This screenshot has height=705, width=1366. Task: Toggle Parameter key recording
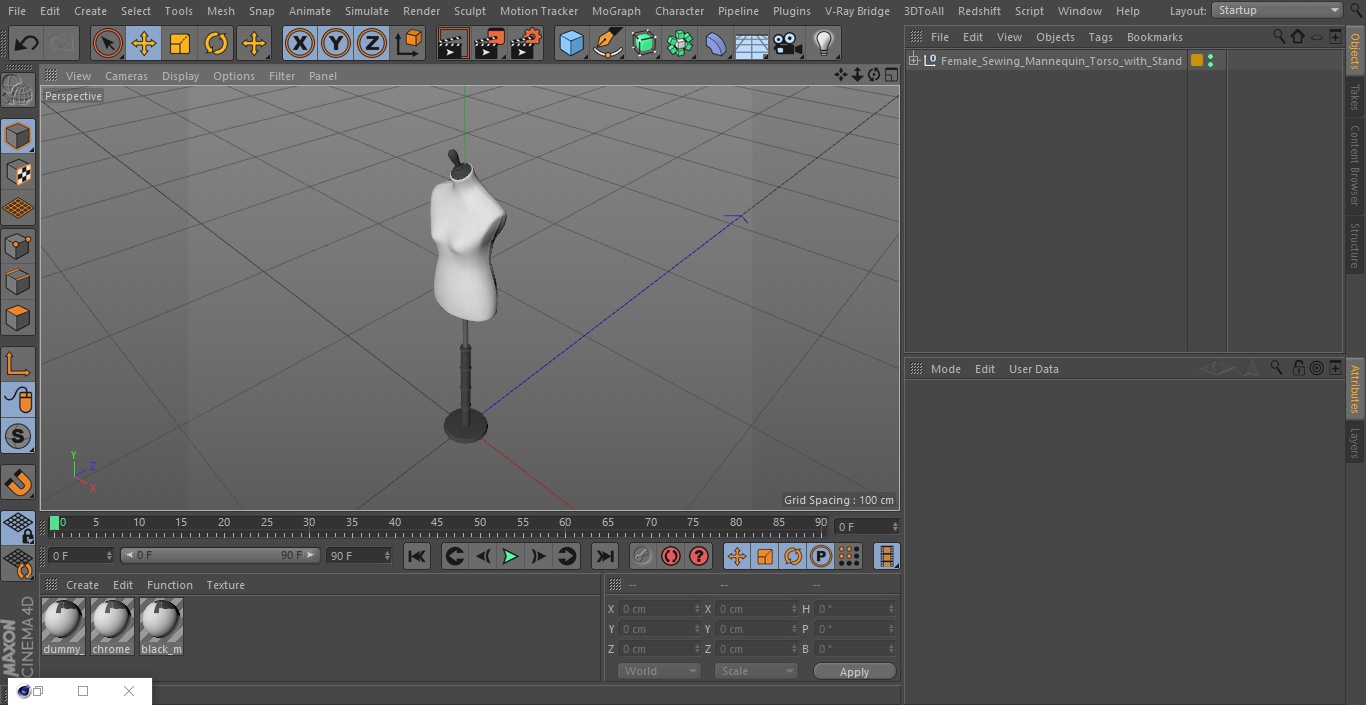click(821, 556)
